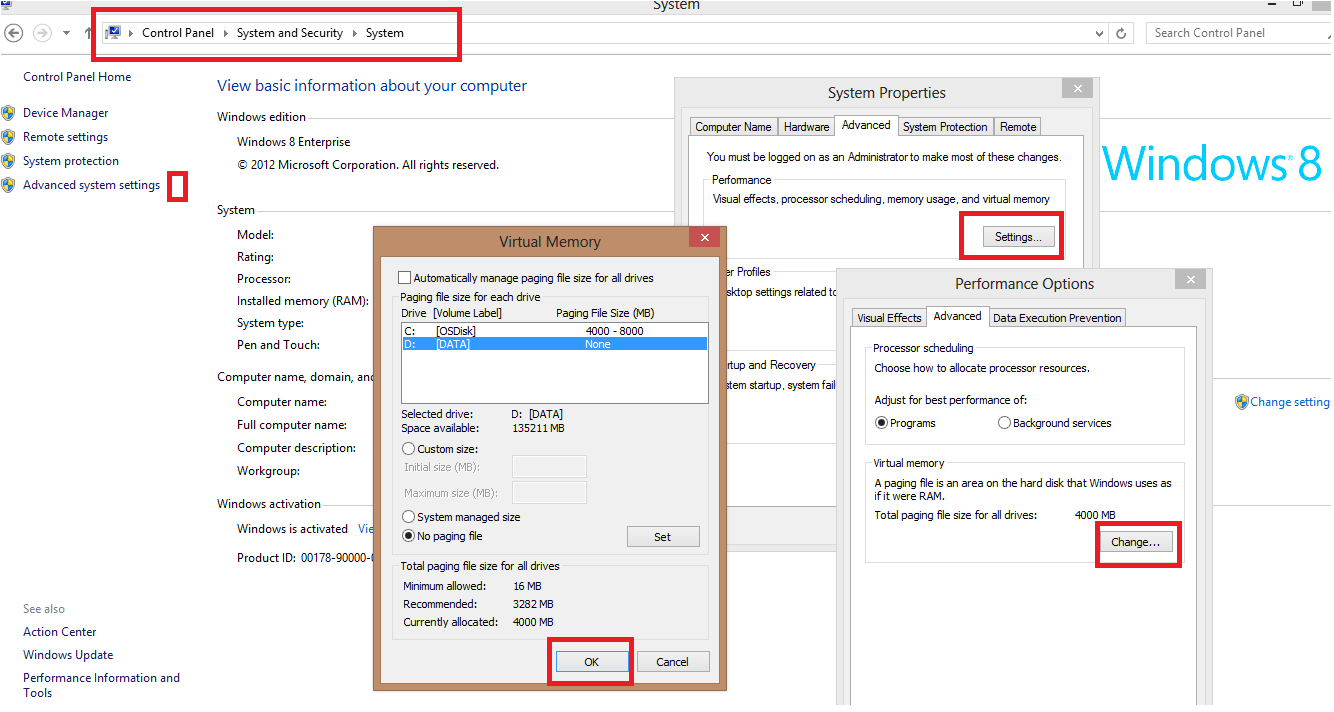This screenshot has height=712, width=1334.
Task: Open Control Panel Home
Action: pyautogui.click(x=77, y=77)
